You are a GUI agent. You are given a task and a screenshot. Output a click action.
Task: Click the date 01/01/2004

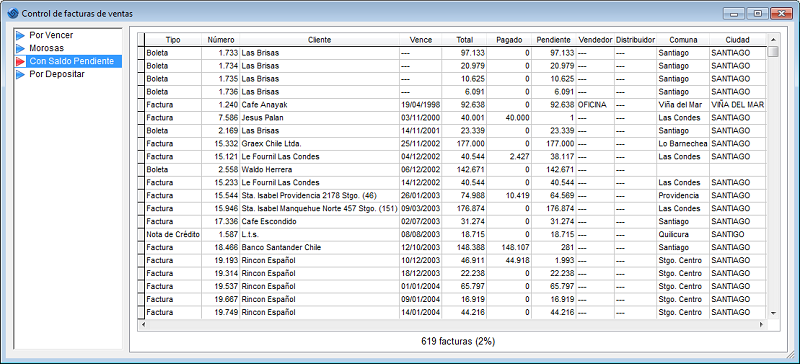(x=420, y=286)
